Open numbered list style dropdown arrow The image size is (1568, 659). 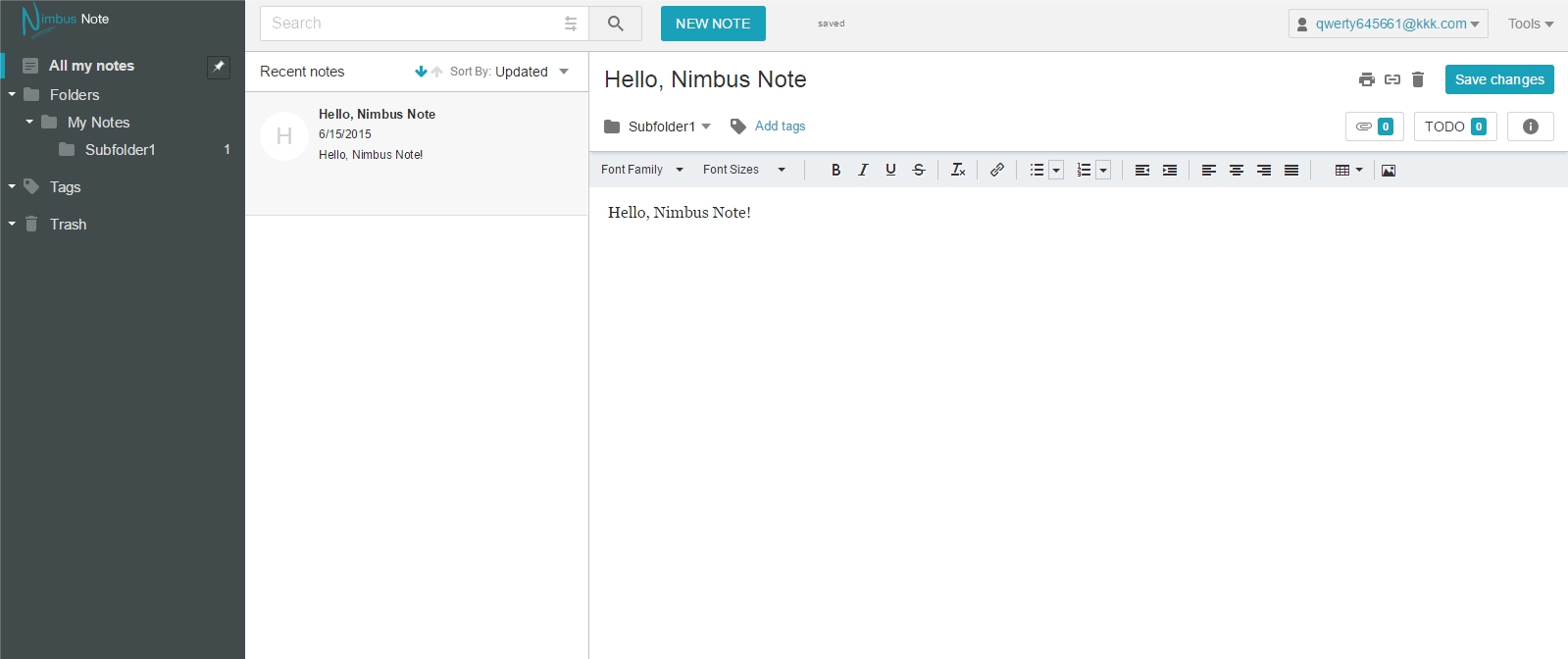point(1103,171)
